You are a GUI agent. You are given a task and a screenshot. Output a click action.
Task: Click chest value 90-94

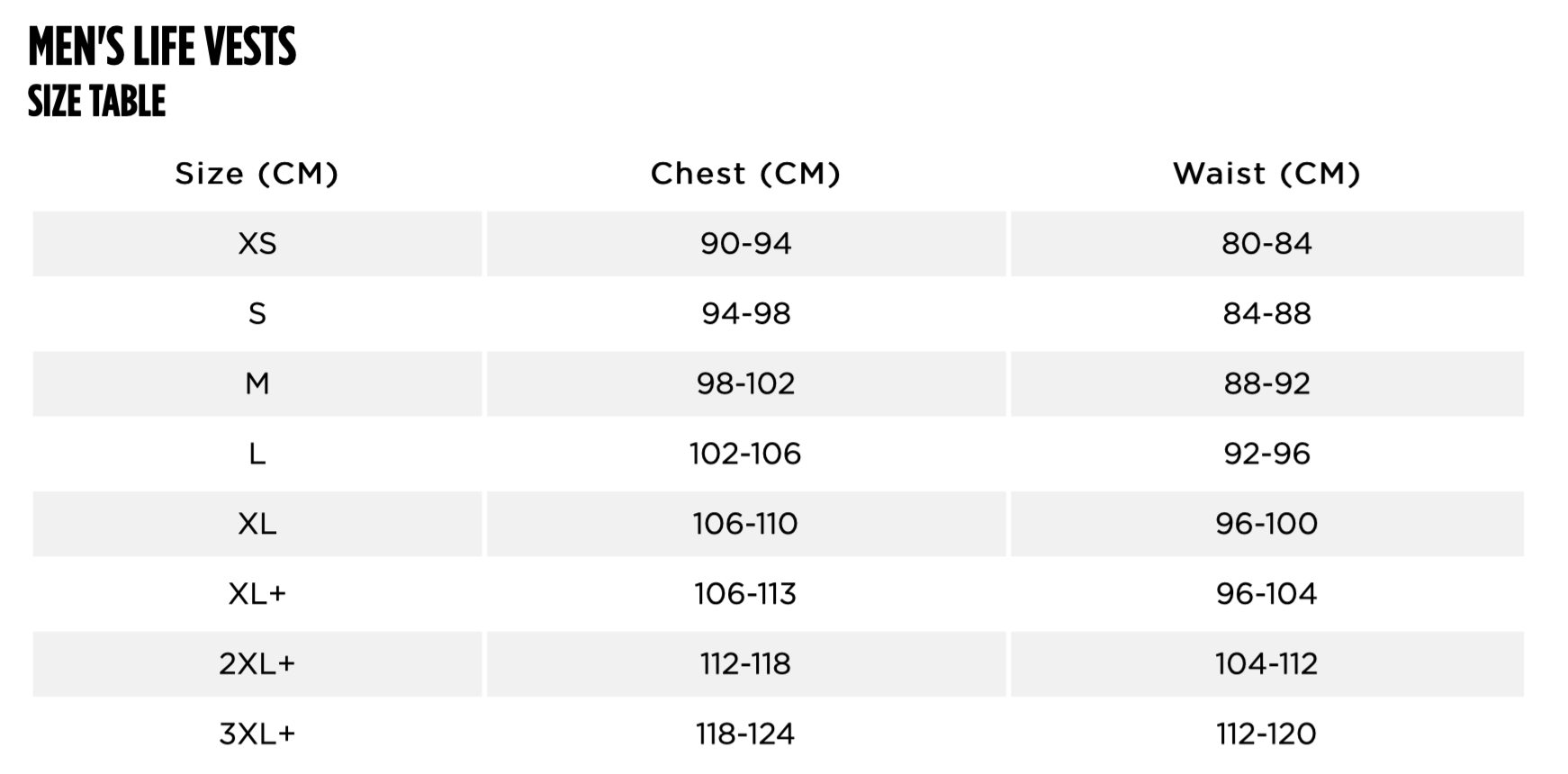click(745, 243)
